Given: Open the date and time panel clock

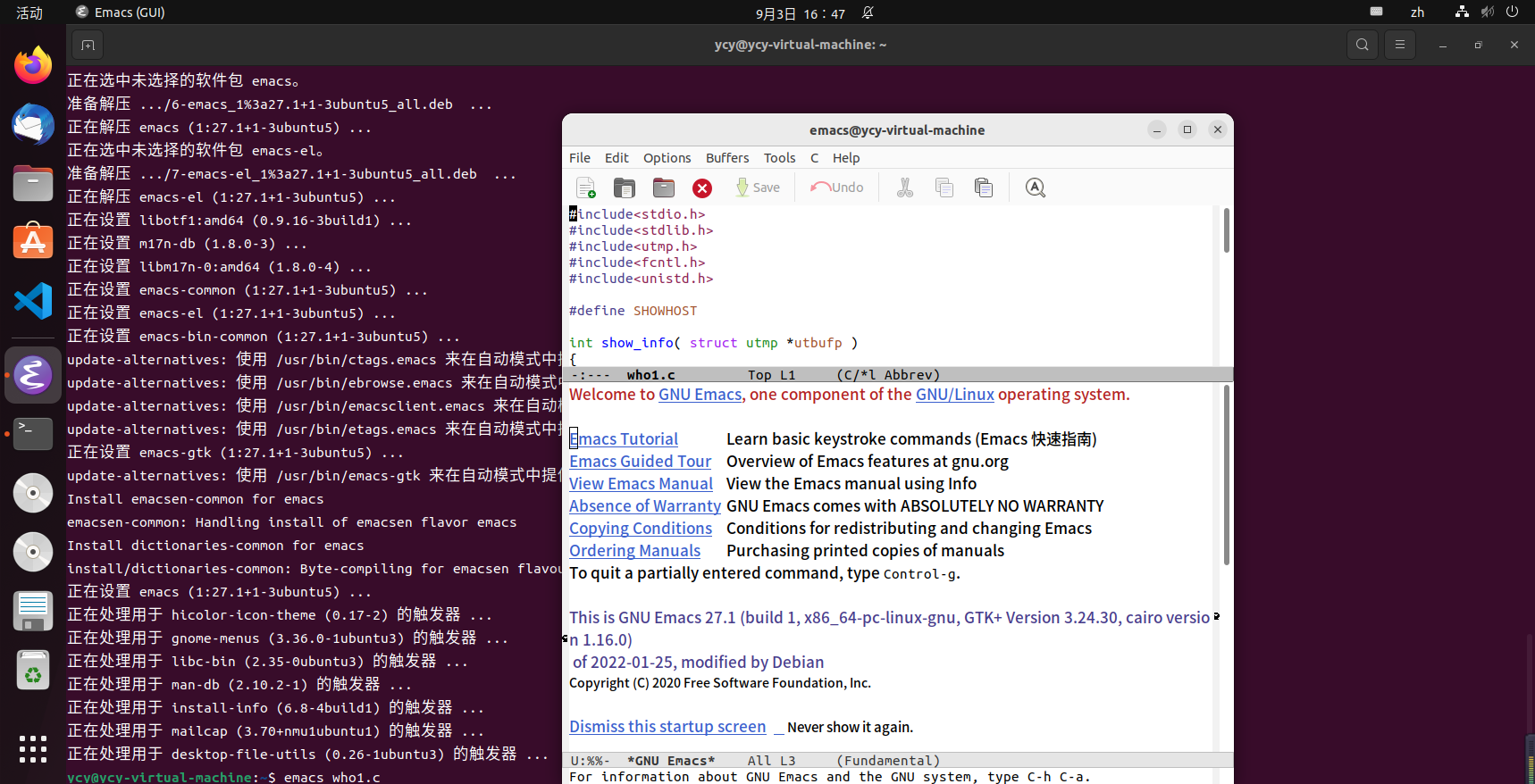Looking at the screenshot, I should (x=801, y=13).
